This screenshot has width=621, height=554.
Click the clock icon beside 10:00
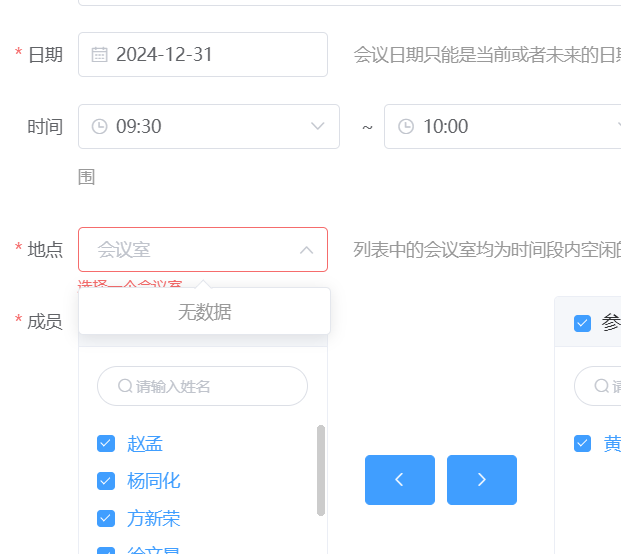coord(406,127)
